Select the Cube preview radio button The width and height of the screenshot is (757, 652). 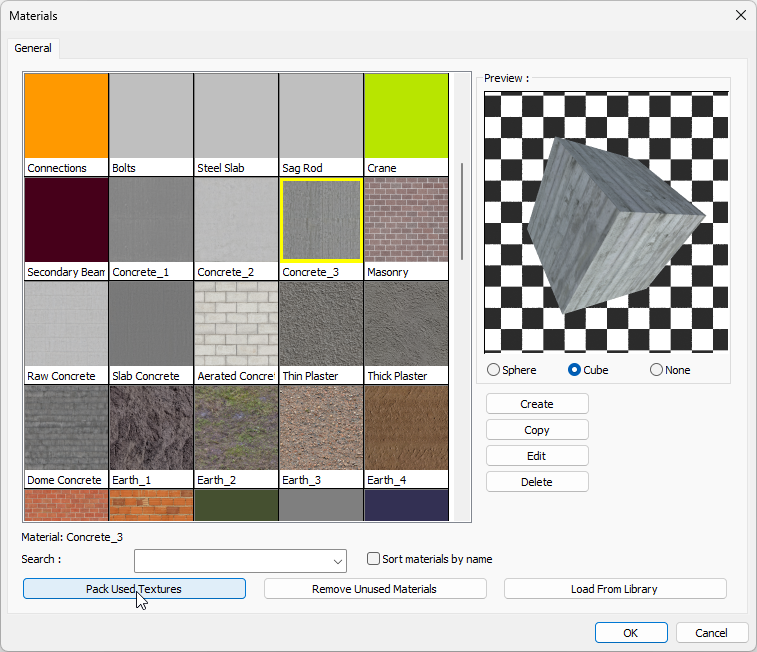574,370
